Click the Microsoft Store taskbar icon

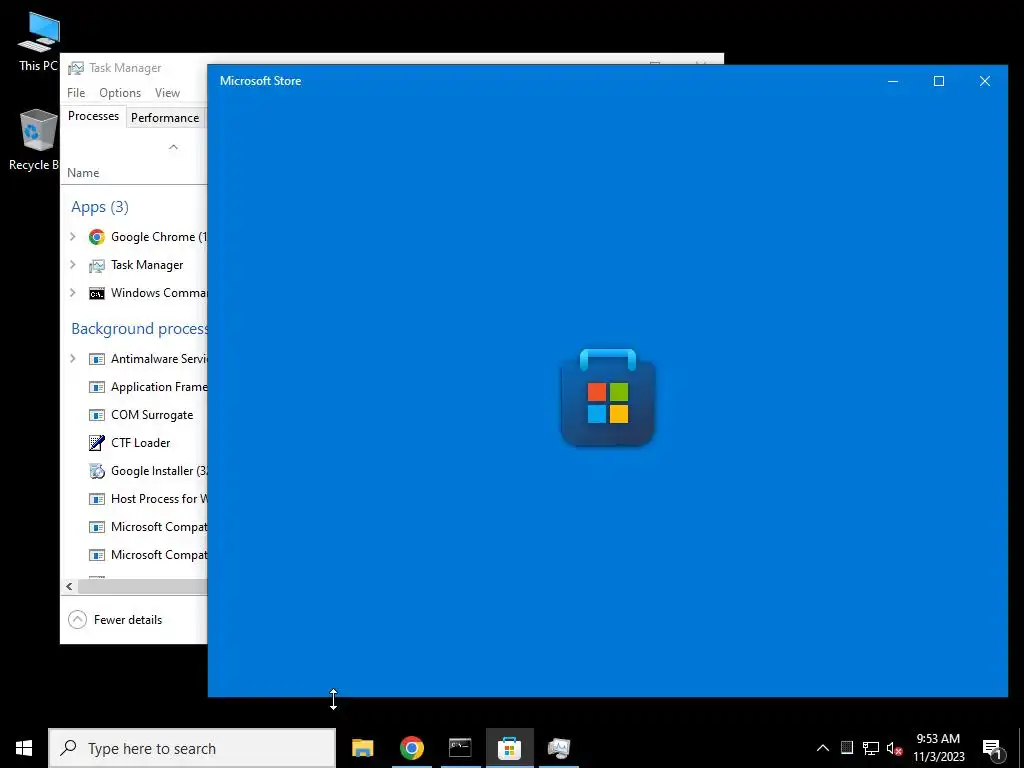[x=509, y=748]
